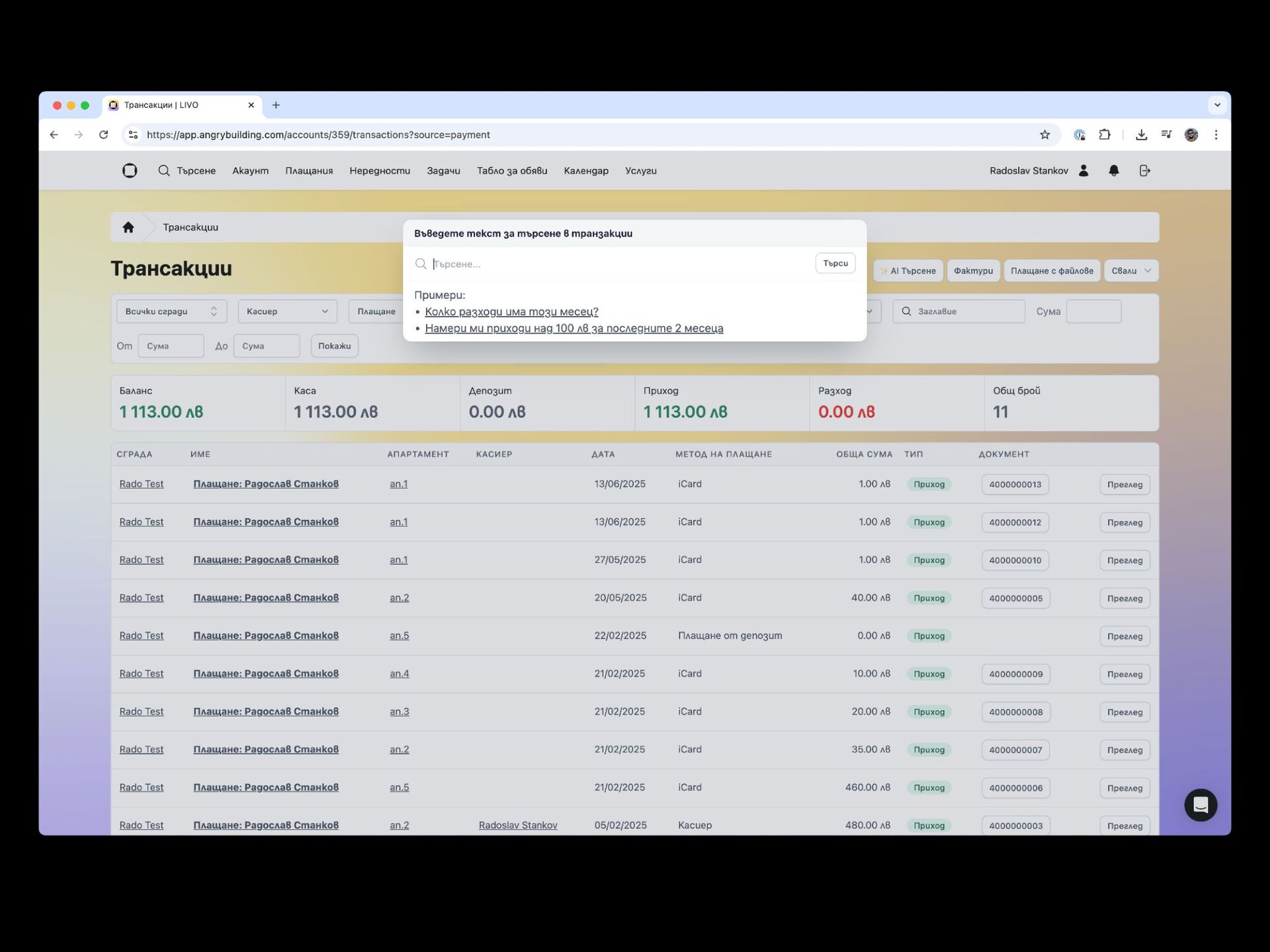Open Табло за обяви menu item
This screenshot has height=952, width=1270.
pos(512,171)
